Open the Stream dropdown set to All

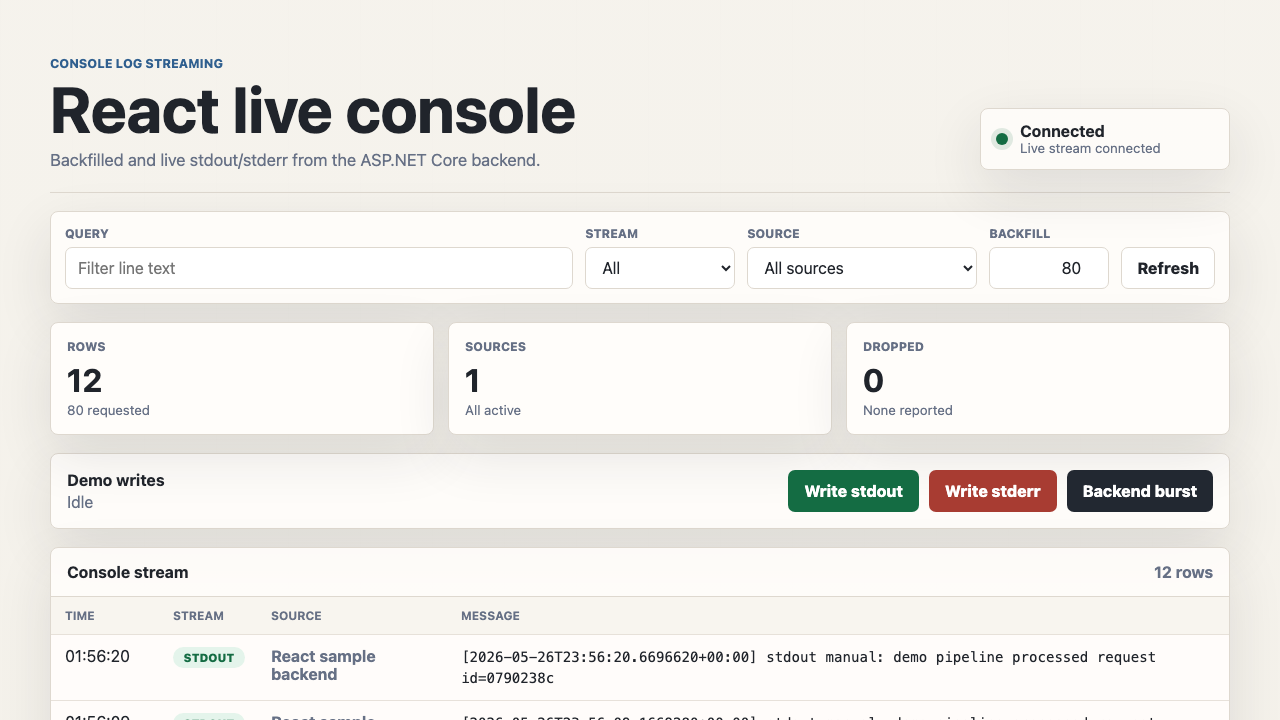pyautogui.click(x=660, y=268)
